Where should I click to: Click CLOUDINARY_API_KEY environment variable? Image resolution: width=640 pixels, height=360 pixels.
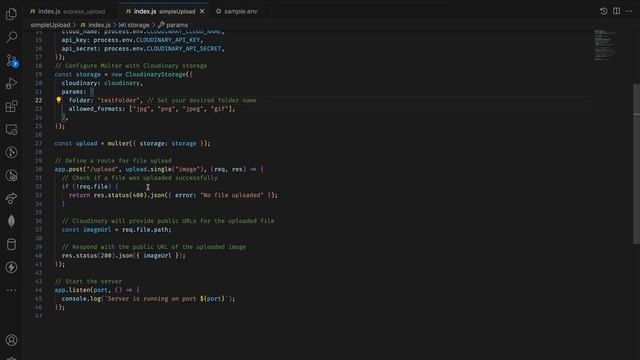click(x=168, y=40)
